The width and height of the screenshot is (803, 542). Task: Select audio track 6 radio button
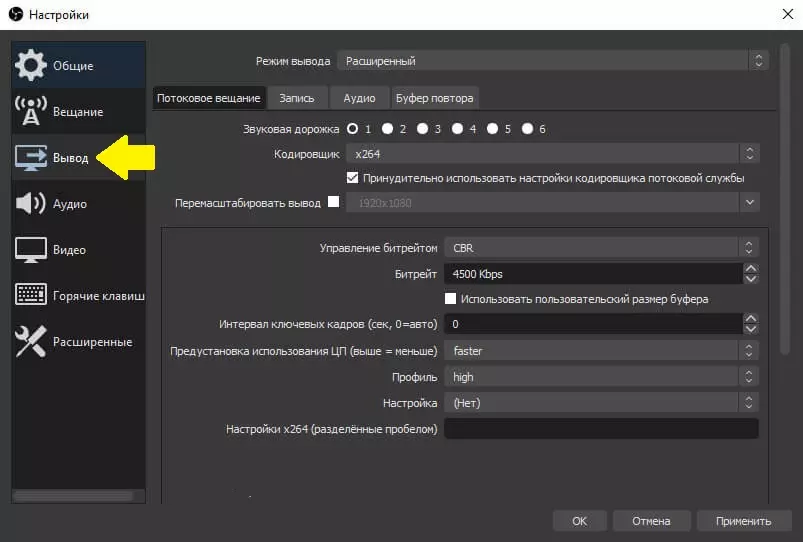point(527,129)
